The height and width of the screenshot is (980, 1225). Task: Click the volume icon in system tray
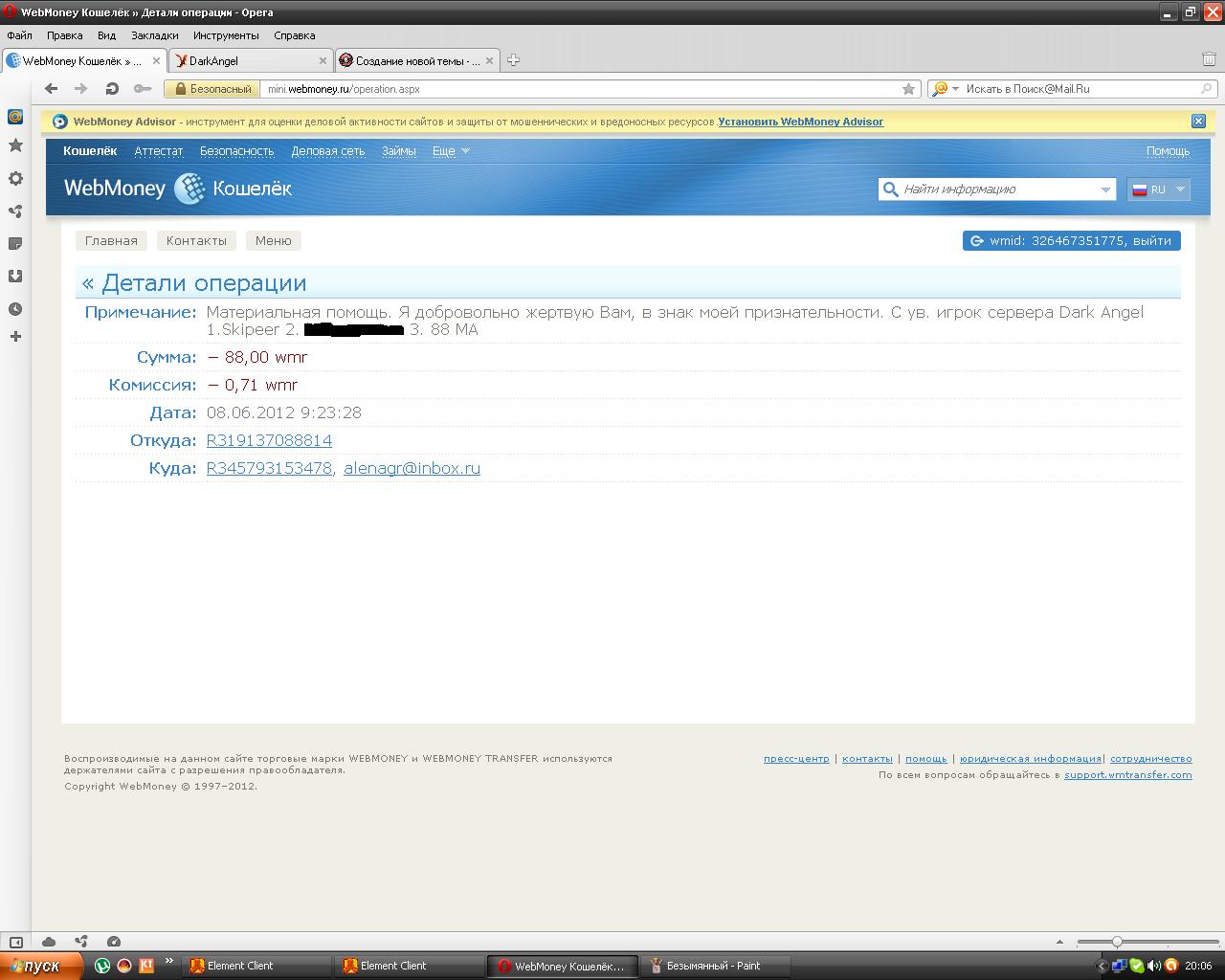point(1153,966)
